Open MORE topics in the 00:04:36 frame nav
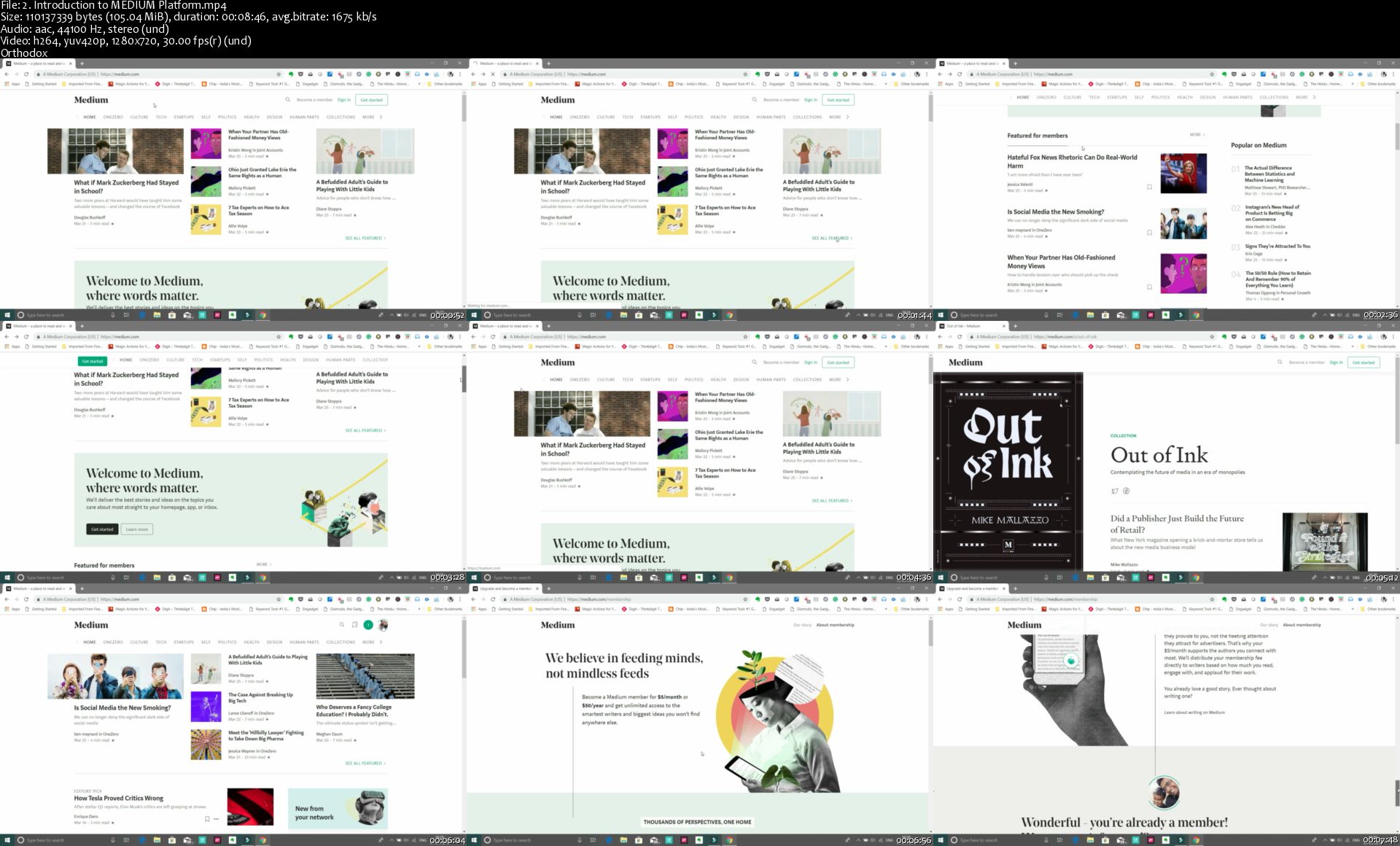 (x=835, y=379)
